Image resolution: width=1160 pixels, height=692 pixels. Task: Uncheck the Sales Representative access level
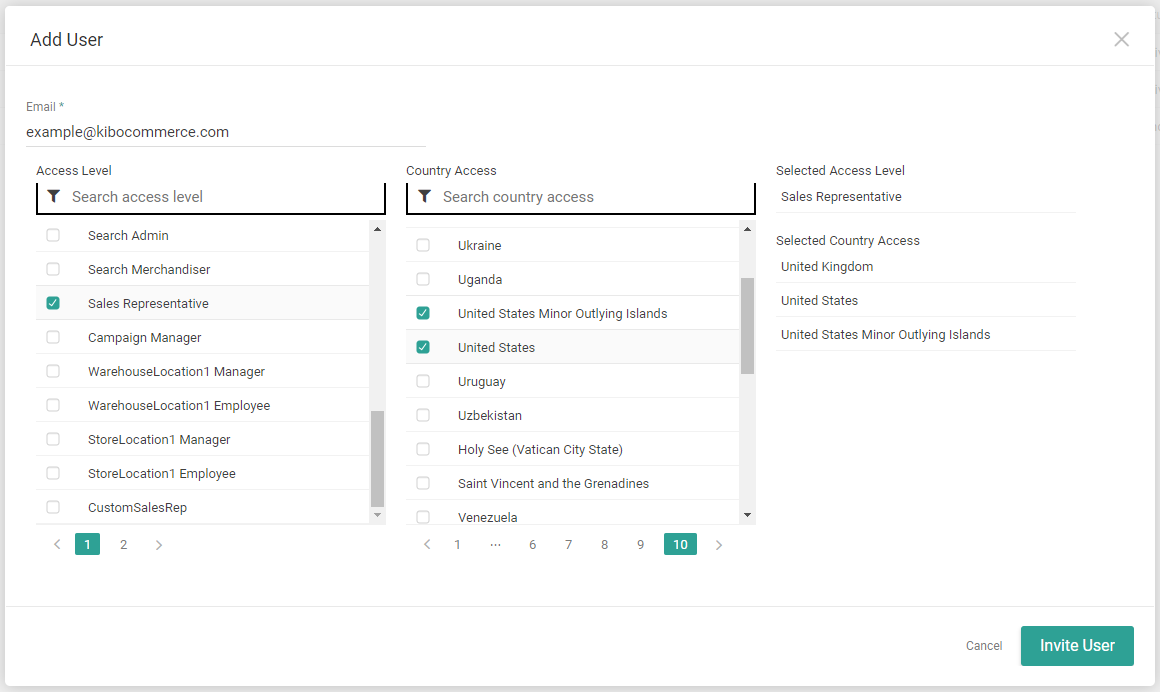pyautogui.click(x=52, y=302)
